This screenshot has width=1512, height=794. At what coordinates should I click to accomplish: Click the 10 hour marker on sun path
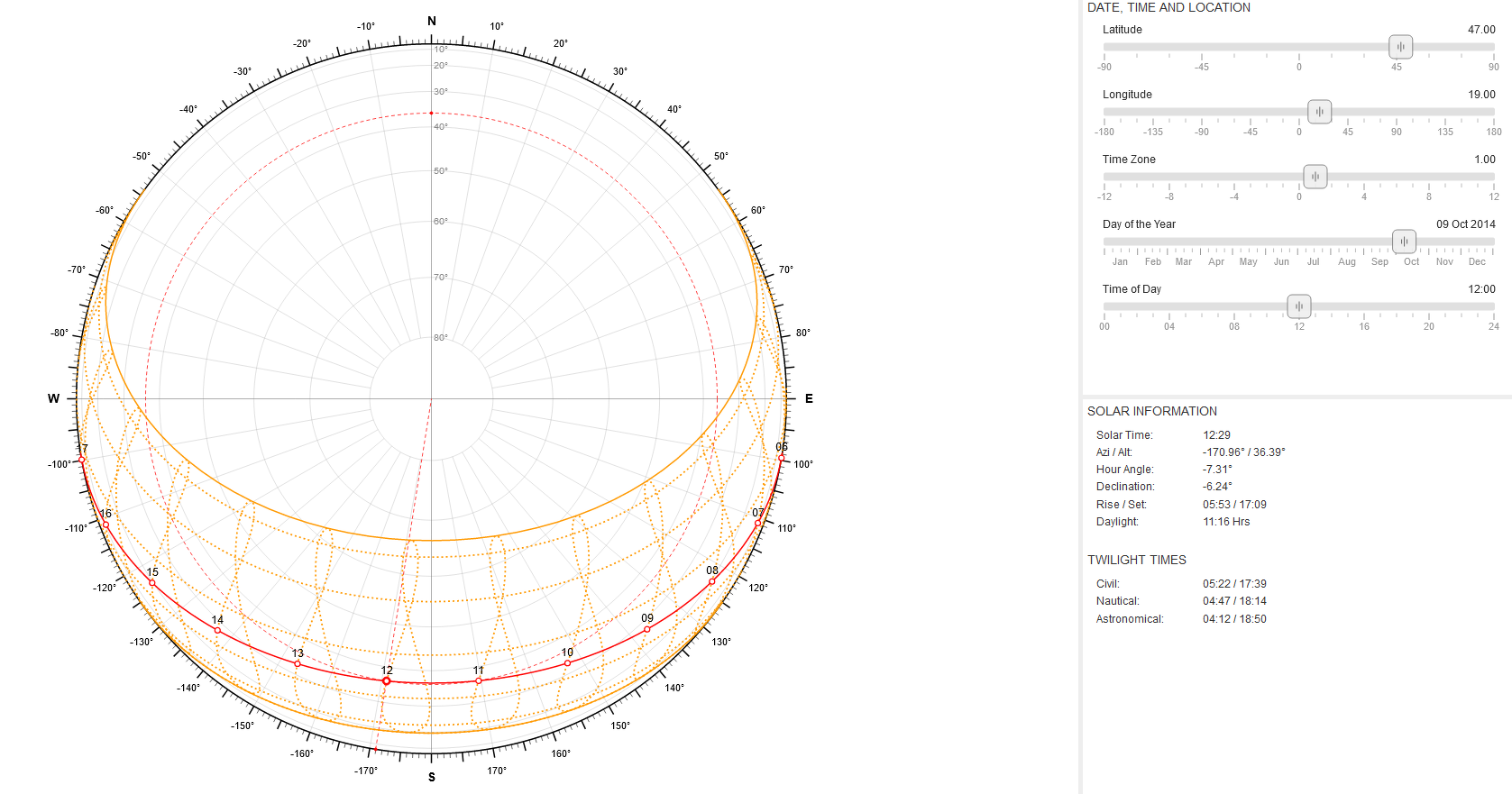(x=567, y=663)
